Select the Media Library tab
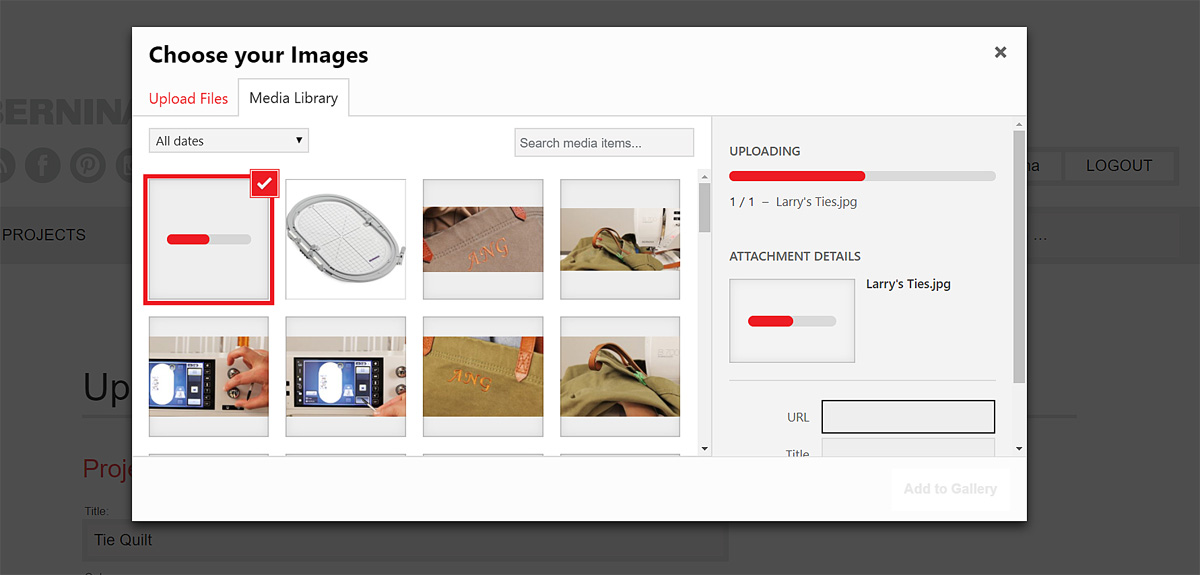1200x575 pixels. click(293, 98)
